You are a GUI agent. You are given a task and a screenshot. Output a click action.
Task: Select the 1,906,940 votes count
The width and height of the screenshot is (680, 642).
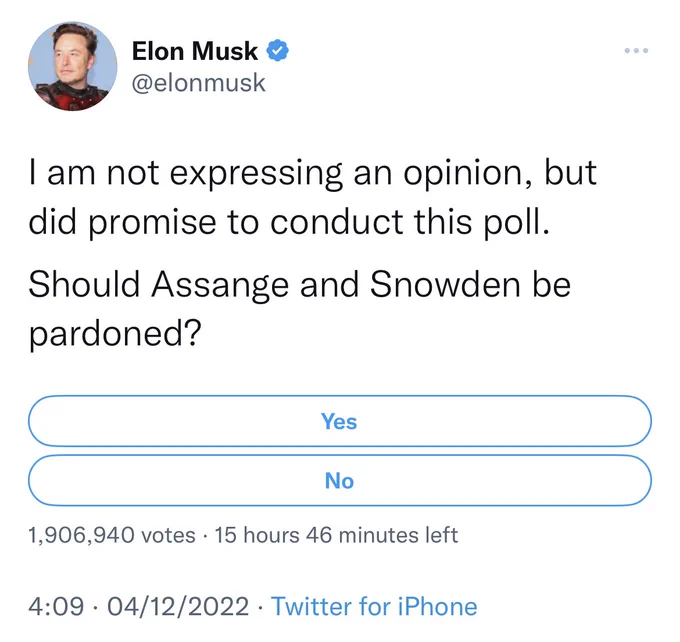112,535
